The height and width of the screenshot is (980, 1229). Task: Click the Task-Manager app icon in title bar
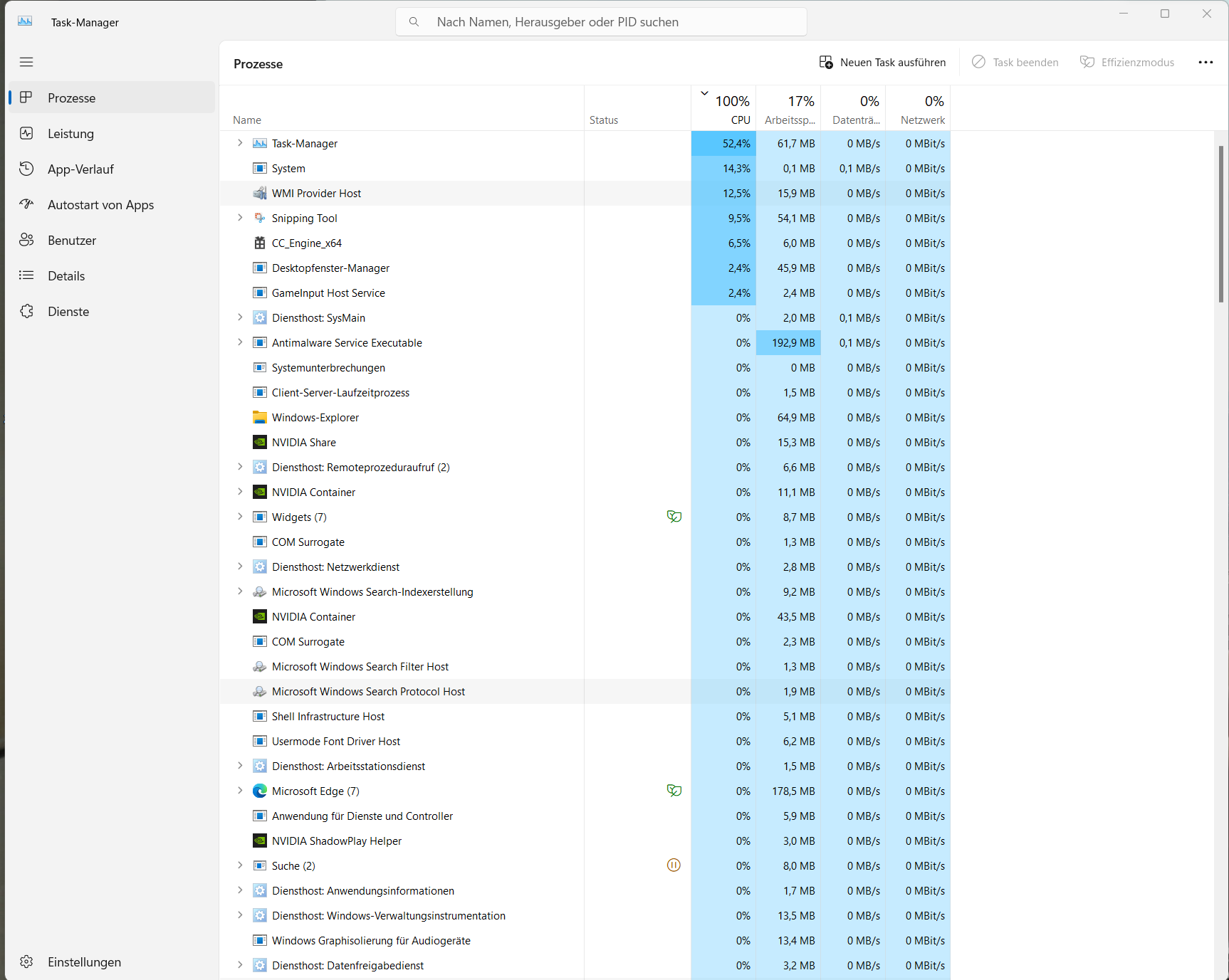[25, 21]
